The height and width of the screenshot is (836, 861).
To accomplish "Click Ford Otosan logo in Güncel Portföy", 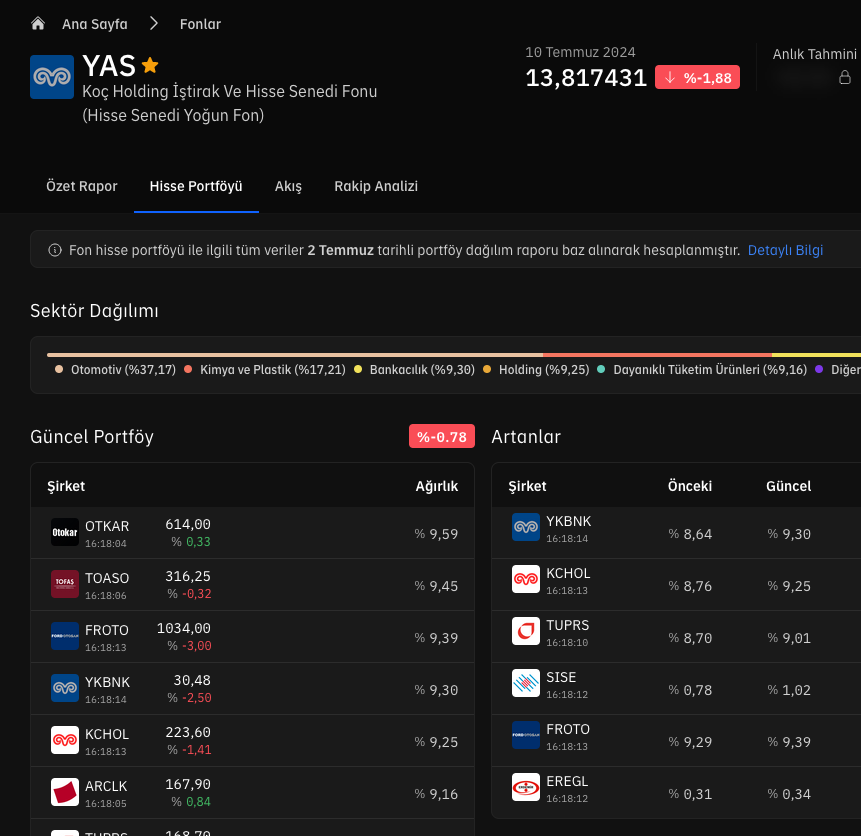I will point(65,636).
